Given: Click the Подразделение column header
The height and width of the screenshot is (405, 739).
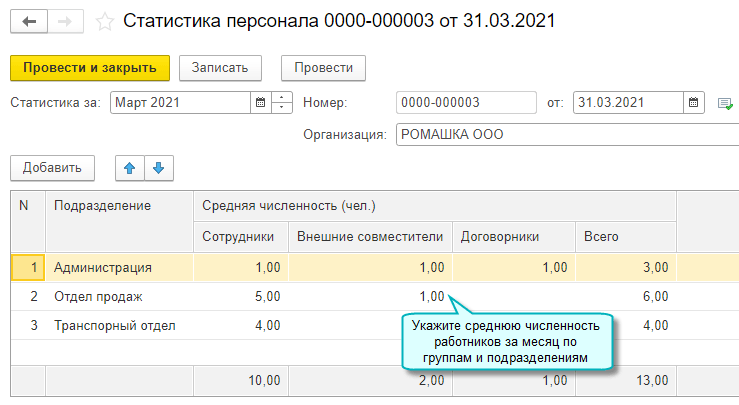Looking at the screenshot, I should tap(102, 206).
